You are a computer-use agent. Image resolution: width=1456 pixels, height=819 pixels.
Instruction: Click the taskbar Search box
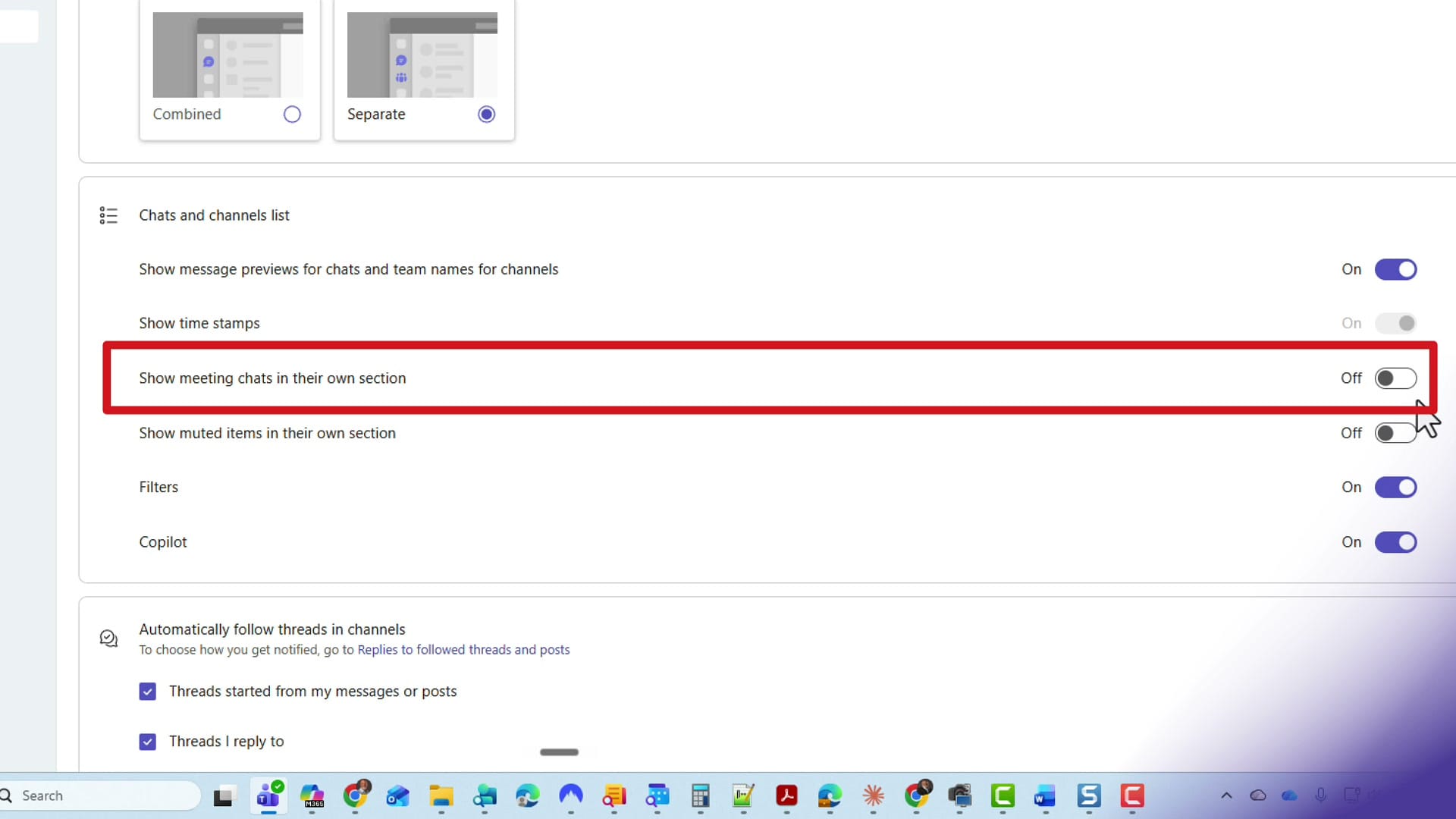point(102,795)
